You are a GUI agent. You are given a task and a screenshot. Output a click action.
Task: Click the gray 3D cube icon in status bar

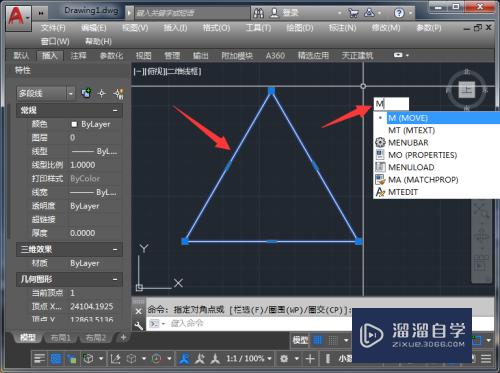[132, 359]
